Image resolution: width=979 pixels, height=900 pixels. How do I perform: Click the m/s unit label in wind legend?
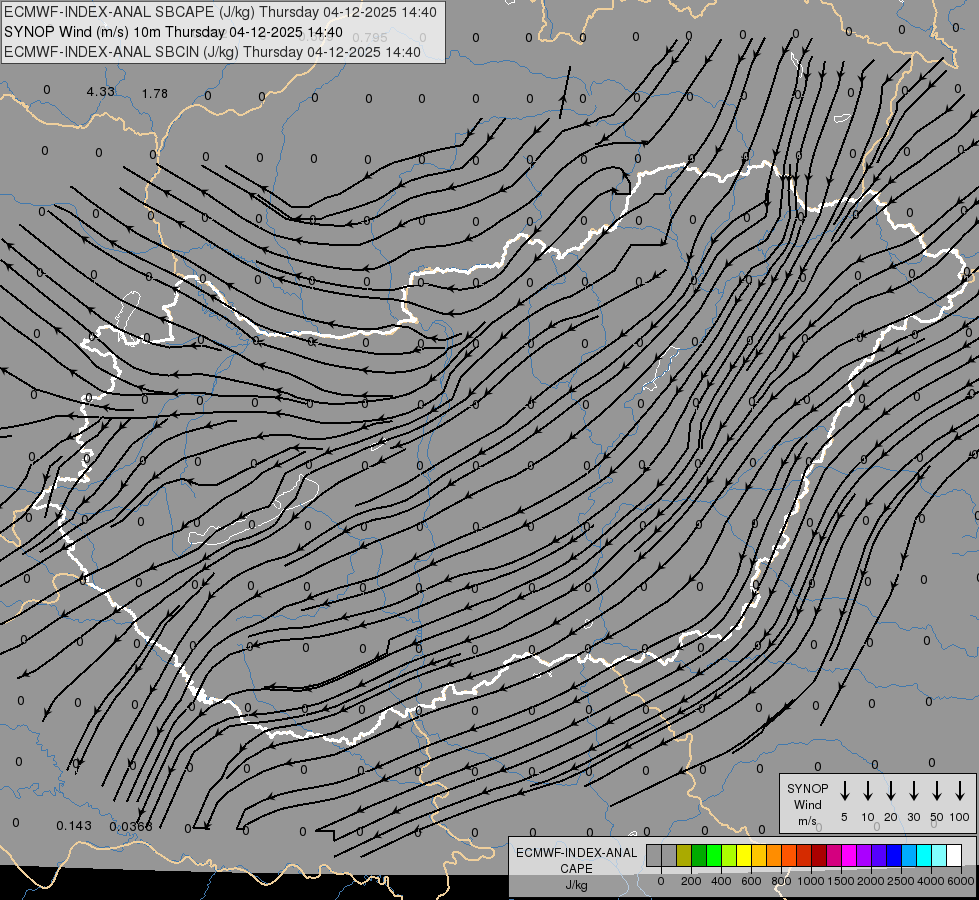click(x=807, y=821)
